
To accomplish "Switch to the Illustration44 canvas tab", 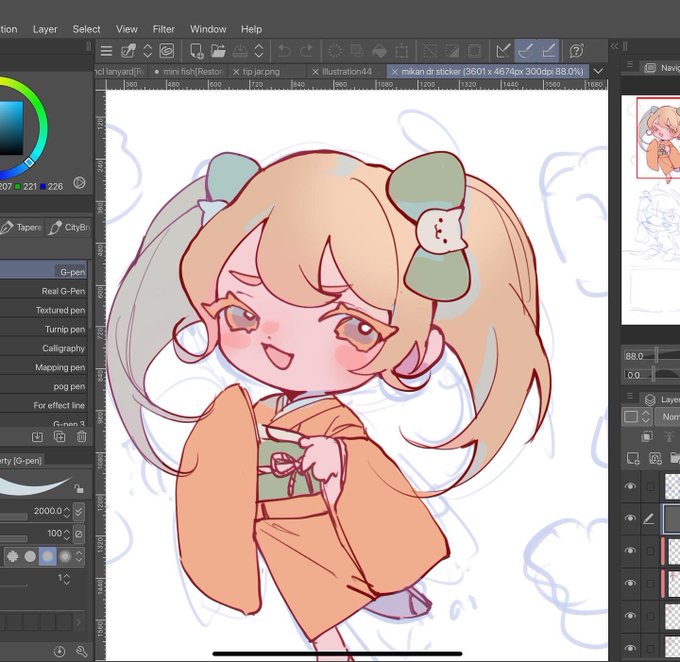I will [x=347, y=72].
